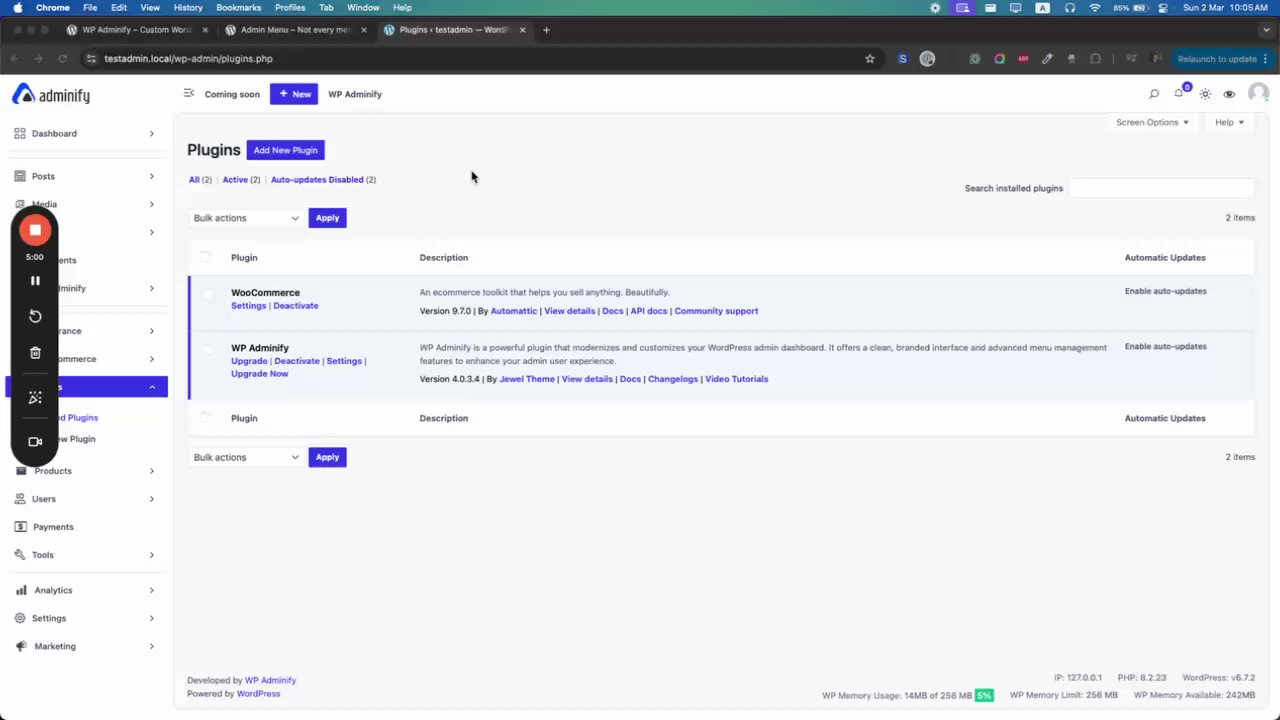Image resolution: width=1280 pixels, height=720 pixels.
Task: Click the green G extension icon
Action: point(975,59)
